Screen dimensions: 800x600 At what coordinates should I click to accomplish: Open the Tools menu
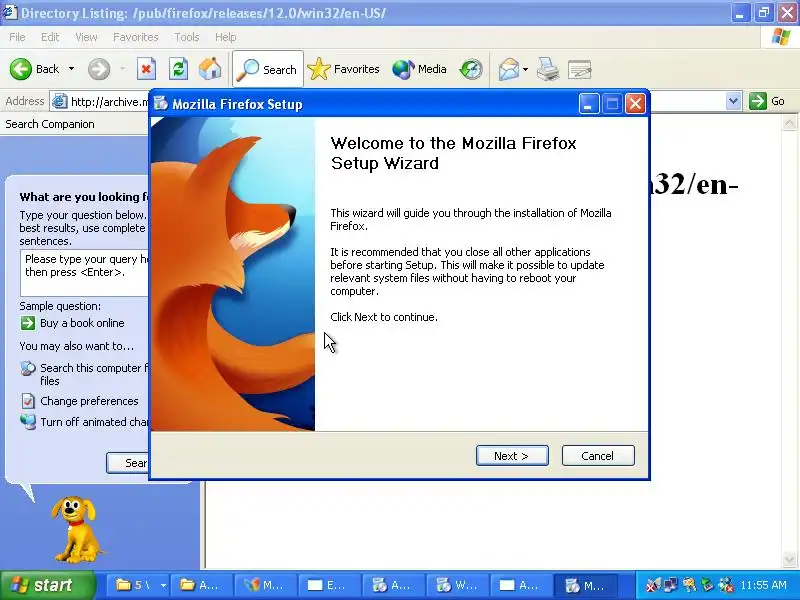coord(187,37)
